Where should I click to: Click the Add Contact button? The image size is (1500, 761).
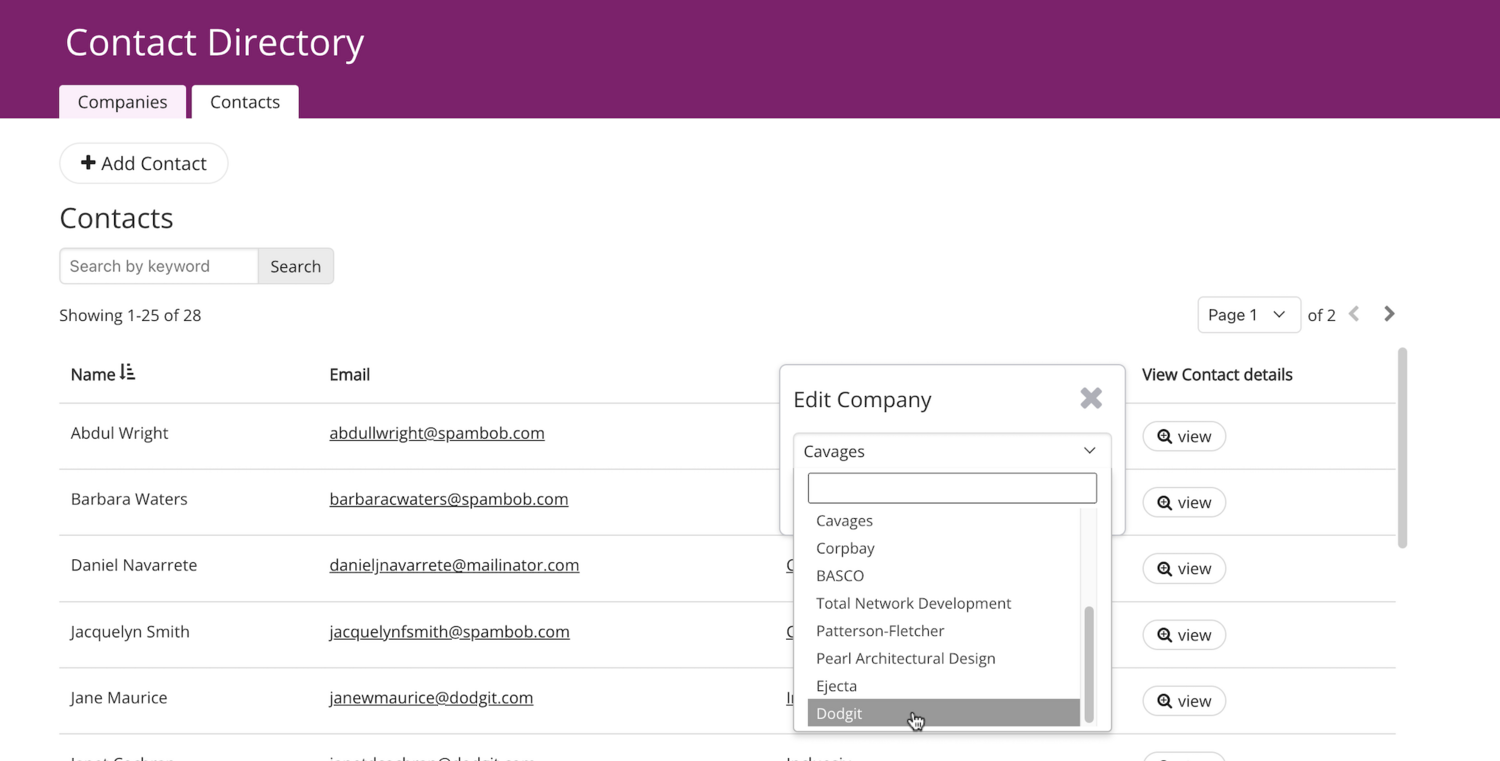tap(144, 163)
